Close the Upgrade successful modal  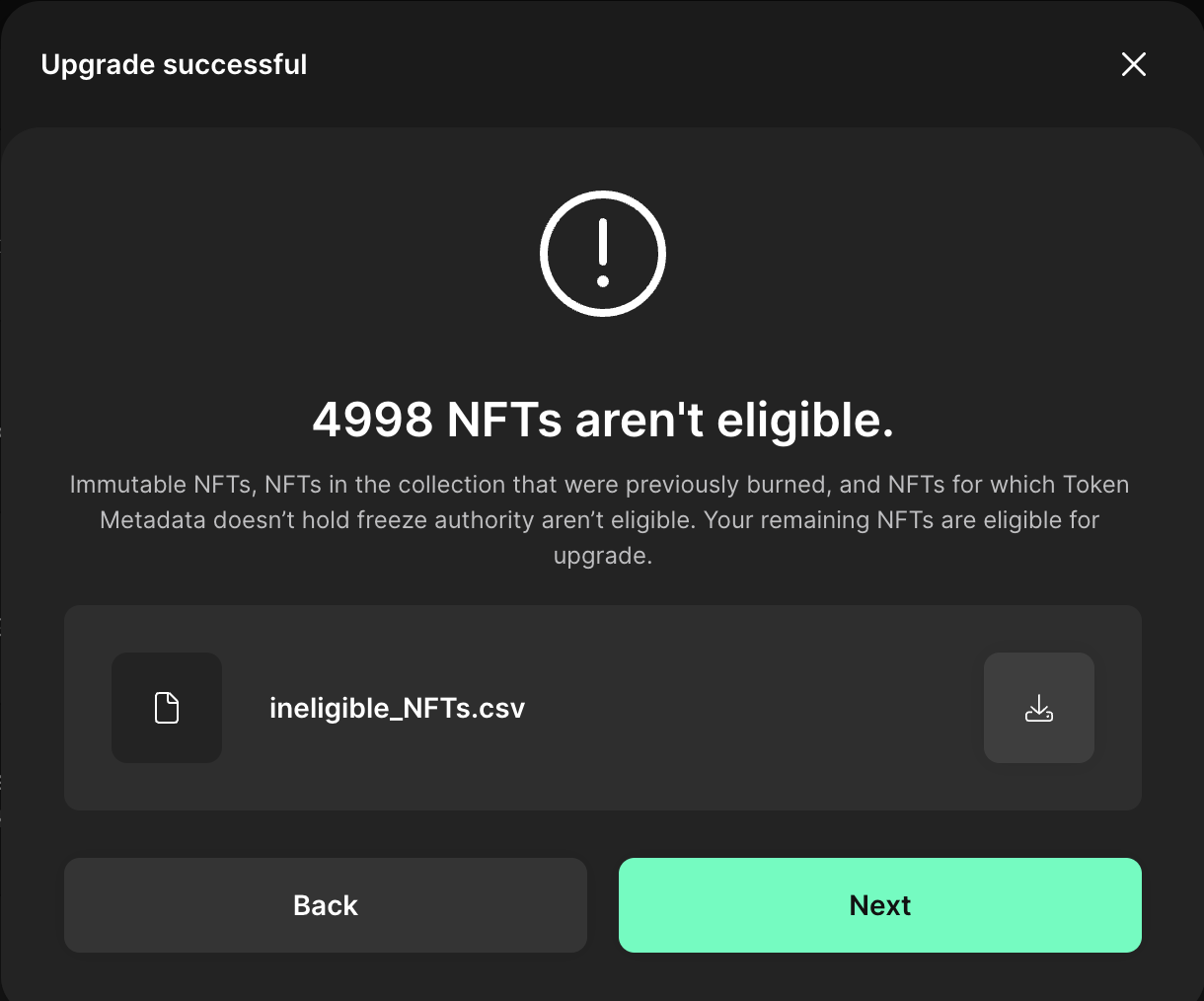pyautogui.click(x=1133, y=64)
